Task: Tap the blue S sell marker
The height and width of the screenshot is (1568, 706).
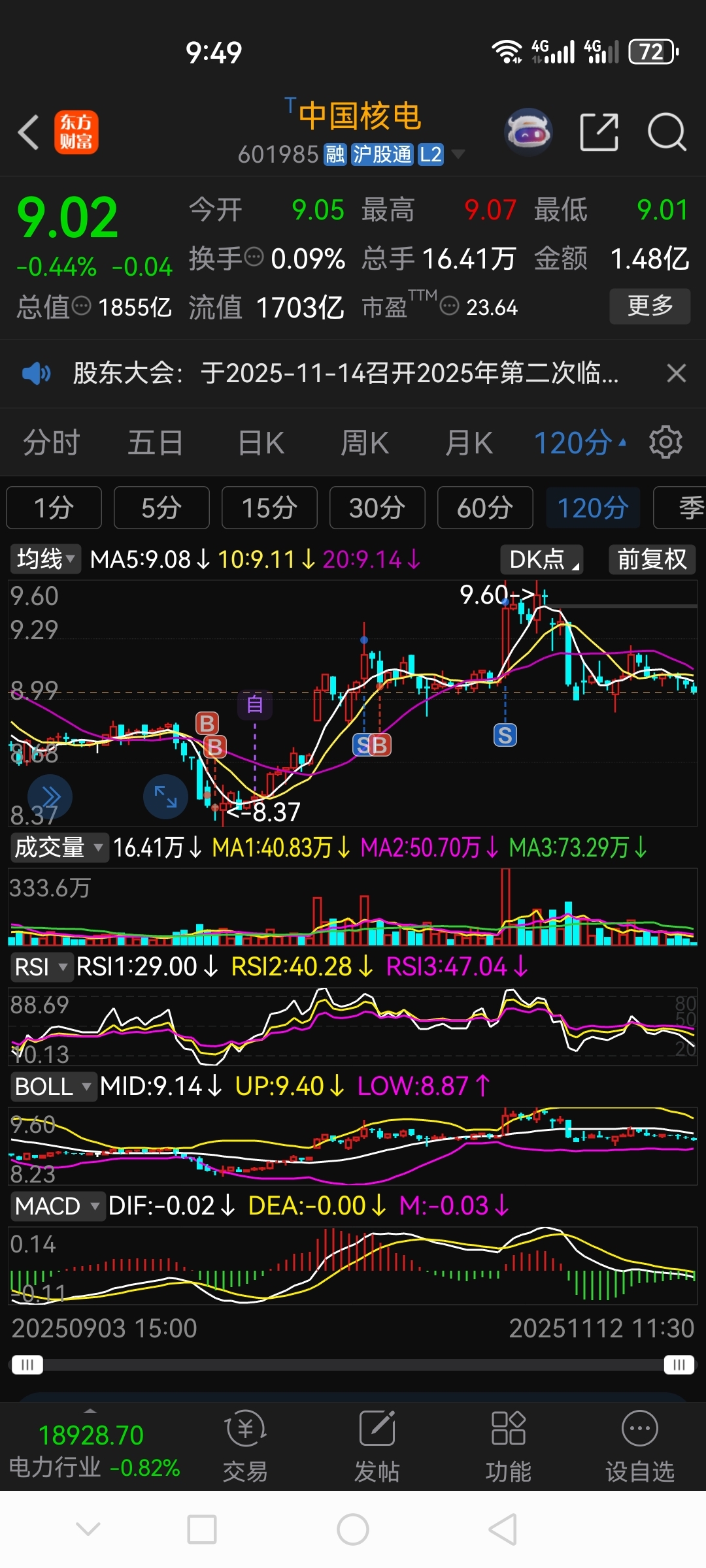Action: pos(505,735)
